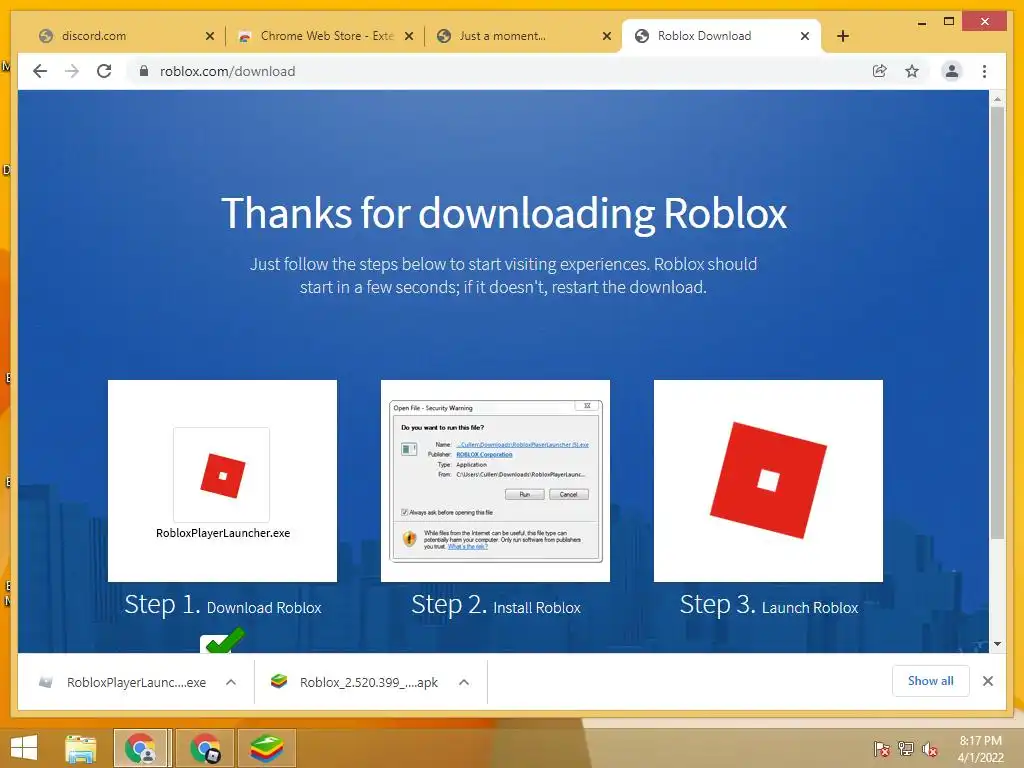The height and width of the screenshot is (768, 1024).
Task: Click the page vertical scrollbar
Action: pos(997,323)
